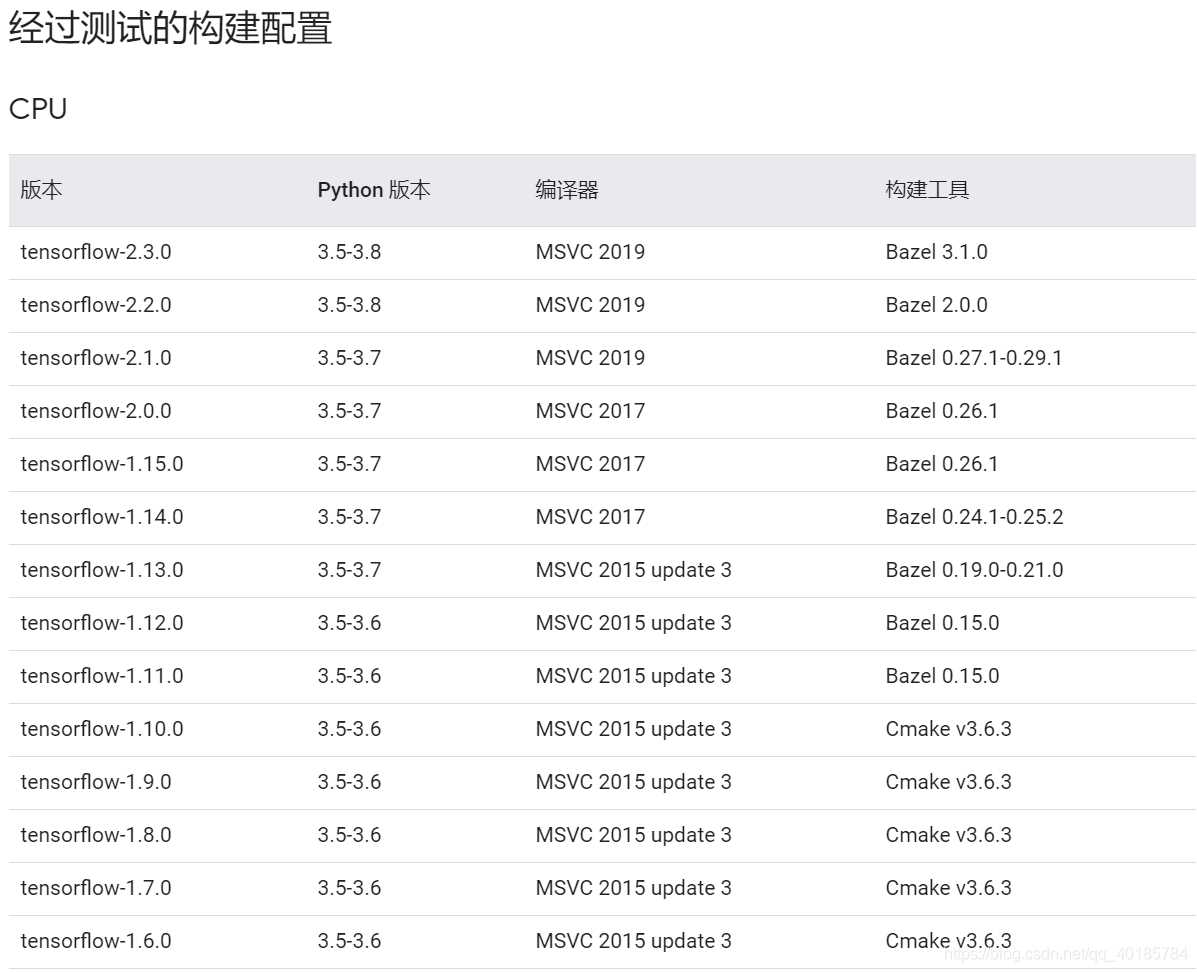Click the Bazel 3.1.0 cell
The image size is (1197, 972).
pos(936,252)
